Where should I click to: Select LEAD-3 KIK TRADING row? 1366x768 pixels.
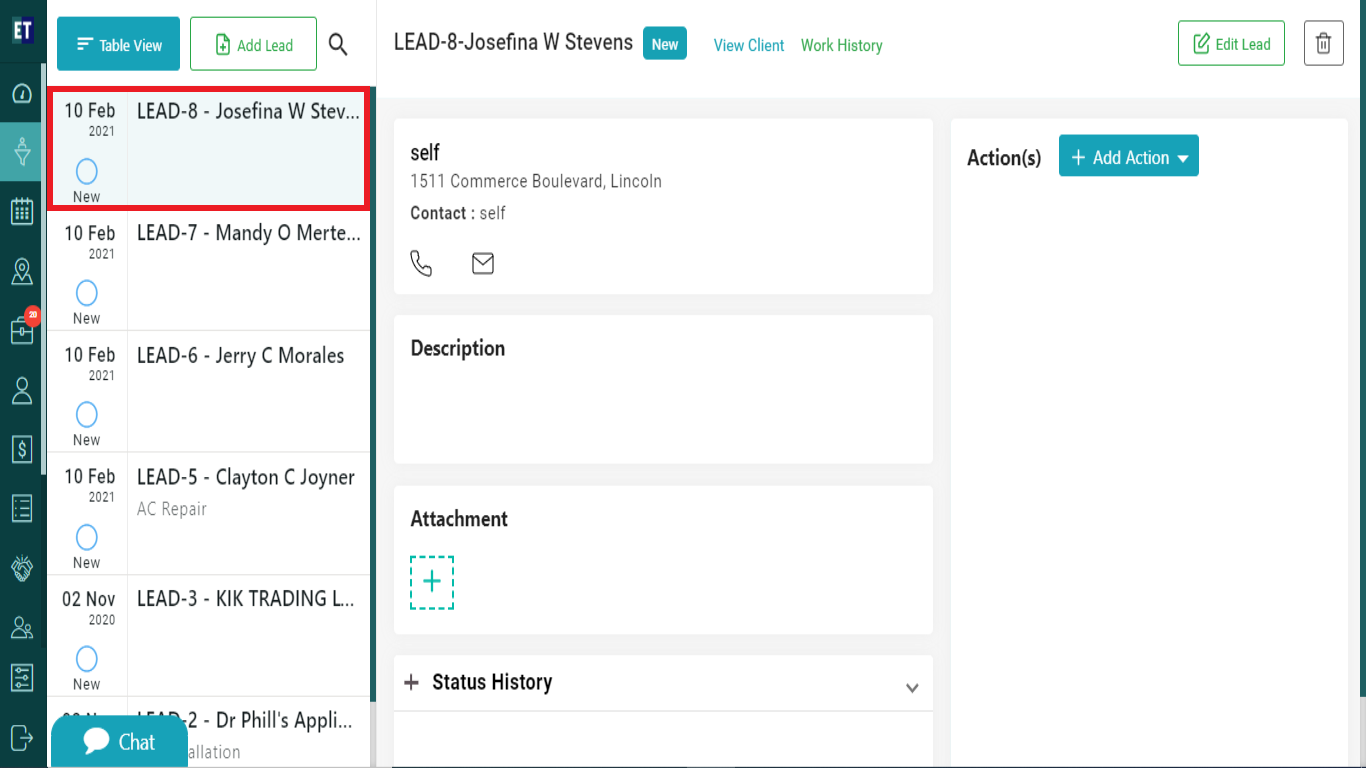point(209,636)
